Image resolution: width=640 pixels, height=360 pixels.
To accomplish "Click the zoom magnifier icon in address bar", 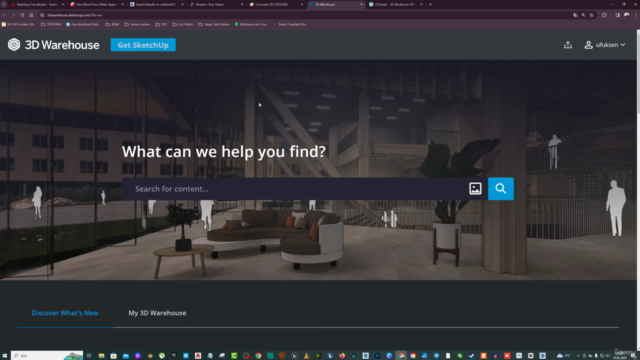I will (x=583, y=15).
